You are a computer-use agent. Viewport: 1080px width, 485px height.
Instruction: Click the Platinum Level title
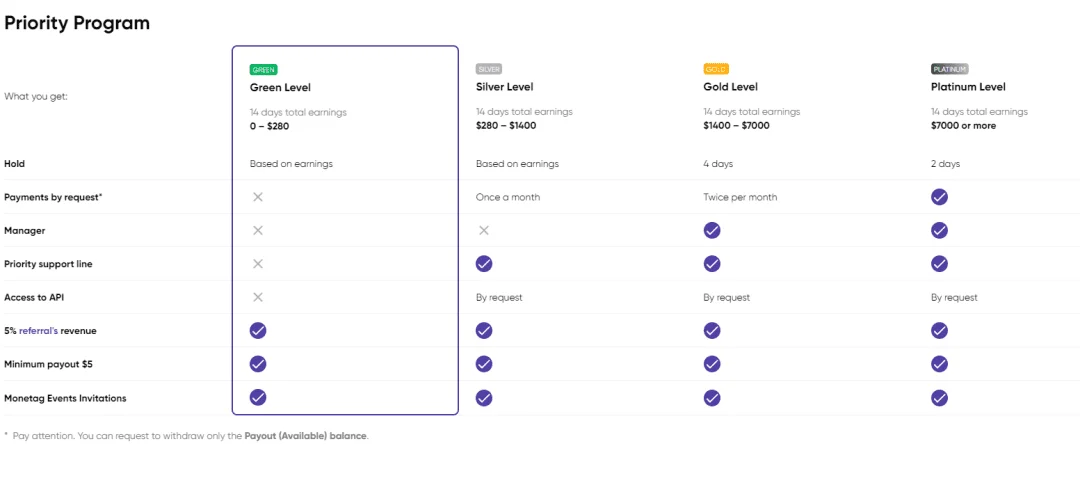968,87
